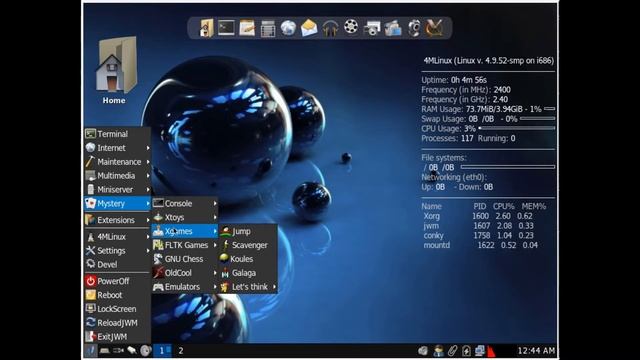This screenshot has height=360, width=640.
Task: Expand the Multimedia submenu arrow
Action: pos(148,176)
